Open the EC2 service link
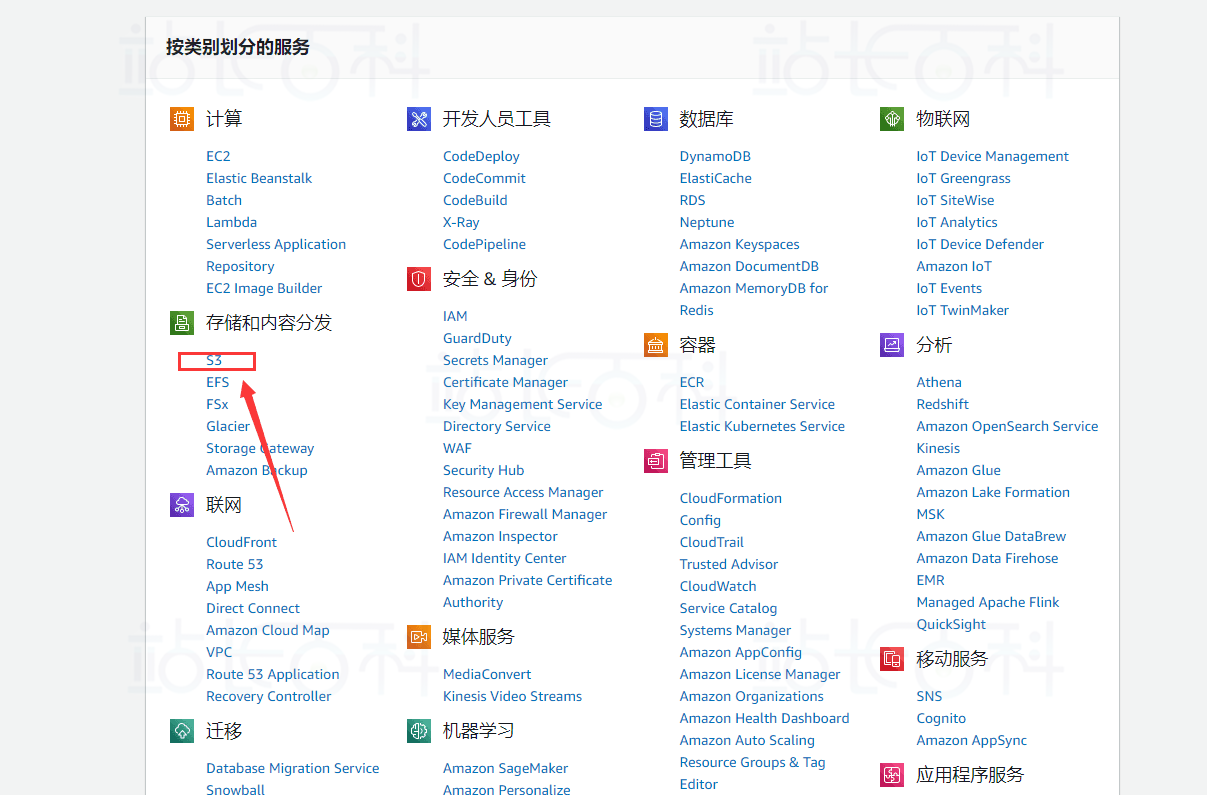This screenshot has width=1207, height=795. pyautogui.click(x=218, y=156)
